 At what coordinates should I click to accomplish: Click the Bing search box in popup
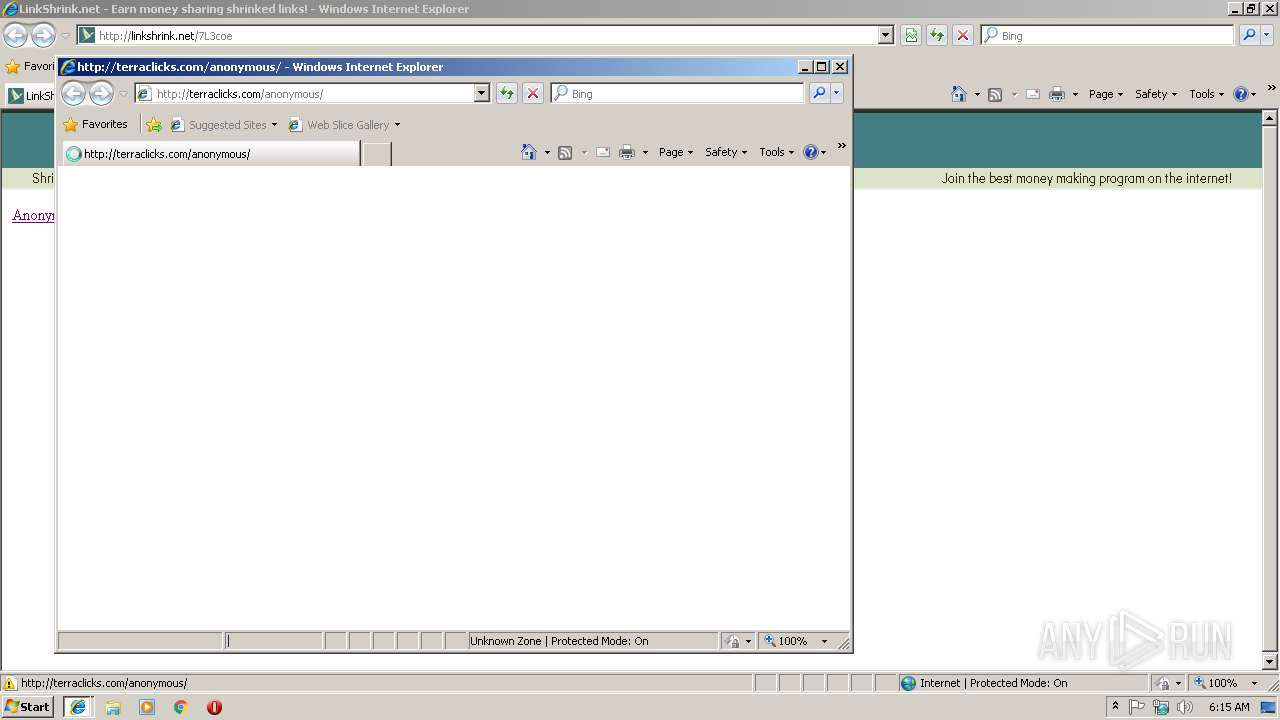tap(677, 93)
